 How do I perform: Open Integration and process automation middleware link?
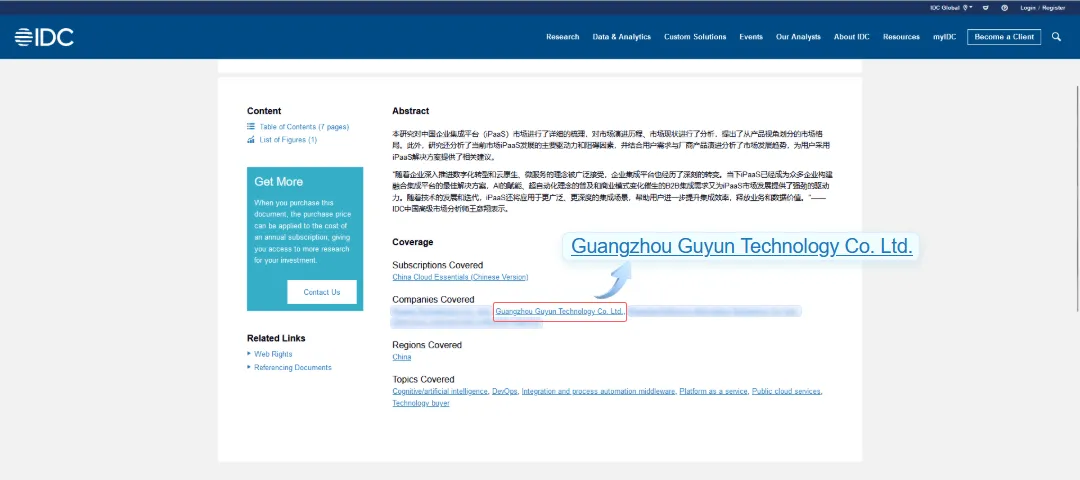pyautogui.click(x=599, y=391)
